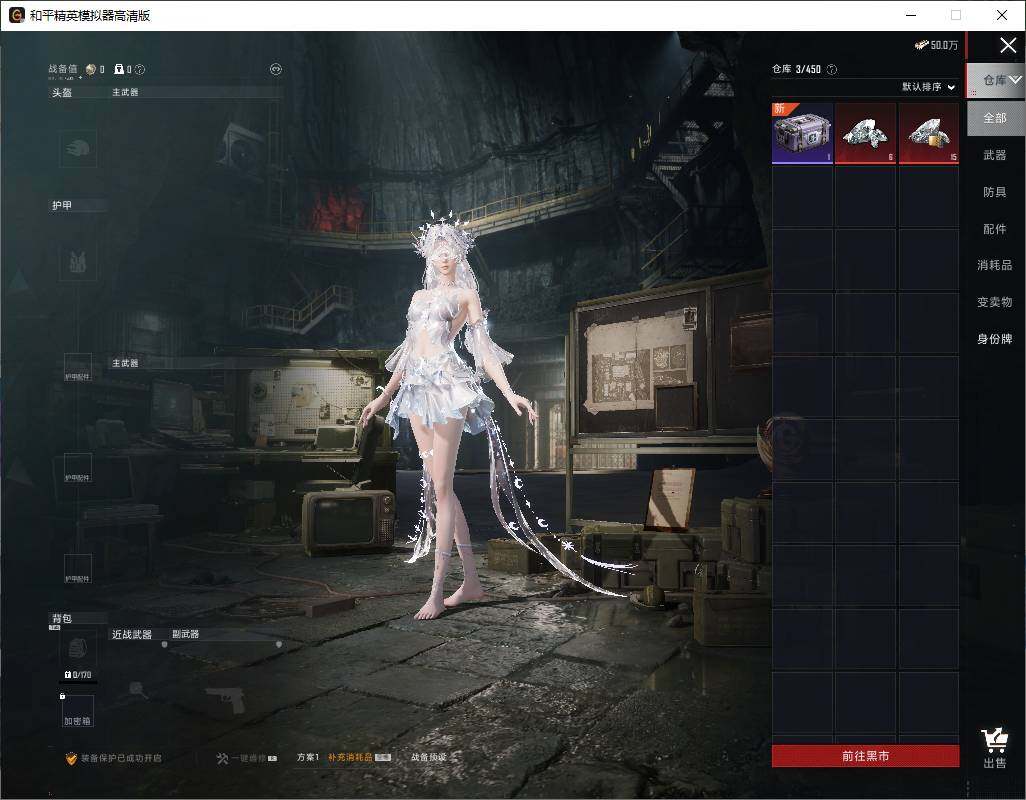Select the 方案1 loadout tab
1026x800 pixels.
308,757
